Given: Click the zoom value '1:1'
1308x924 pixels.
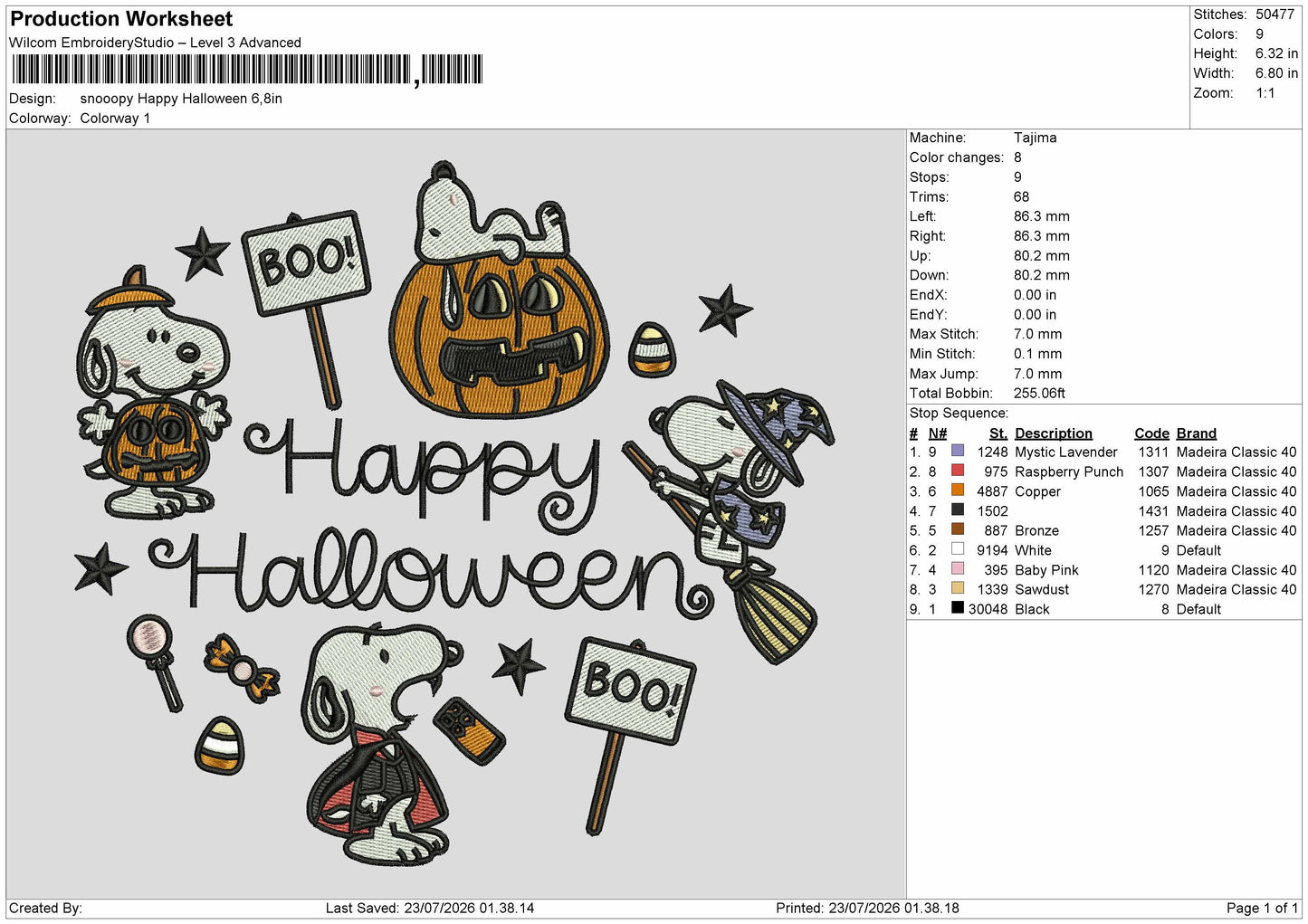Looking at the screenshot, I should point(1265,93).
